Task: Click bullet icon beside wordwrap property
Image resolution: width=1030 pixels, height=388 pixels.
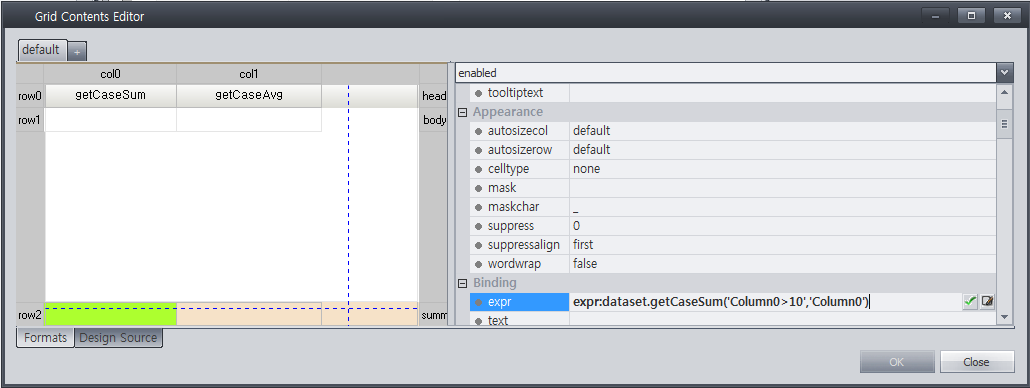Action: point(478,264)
